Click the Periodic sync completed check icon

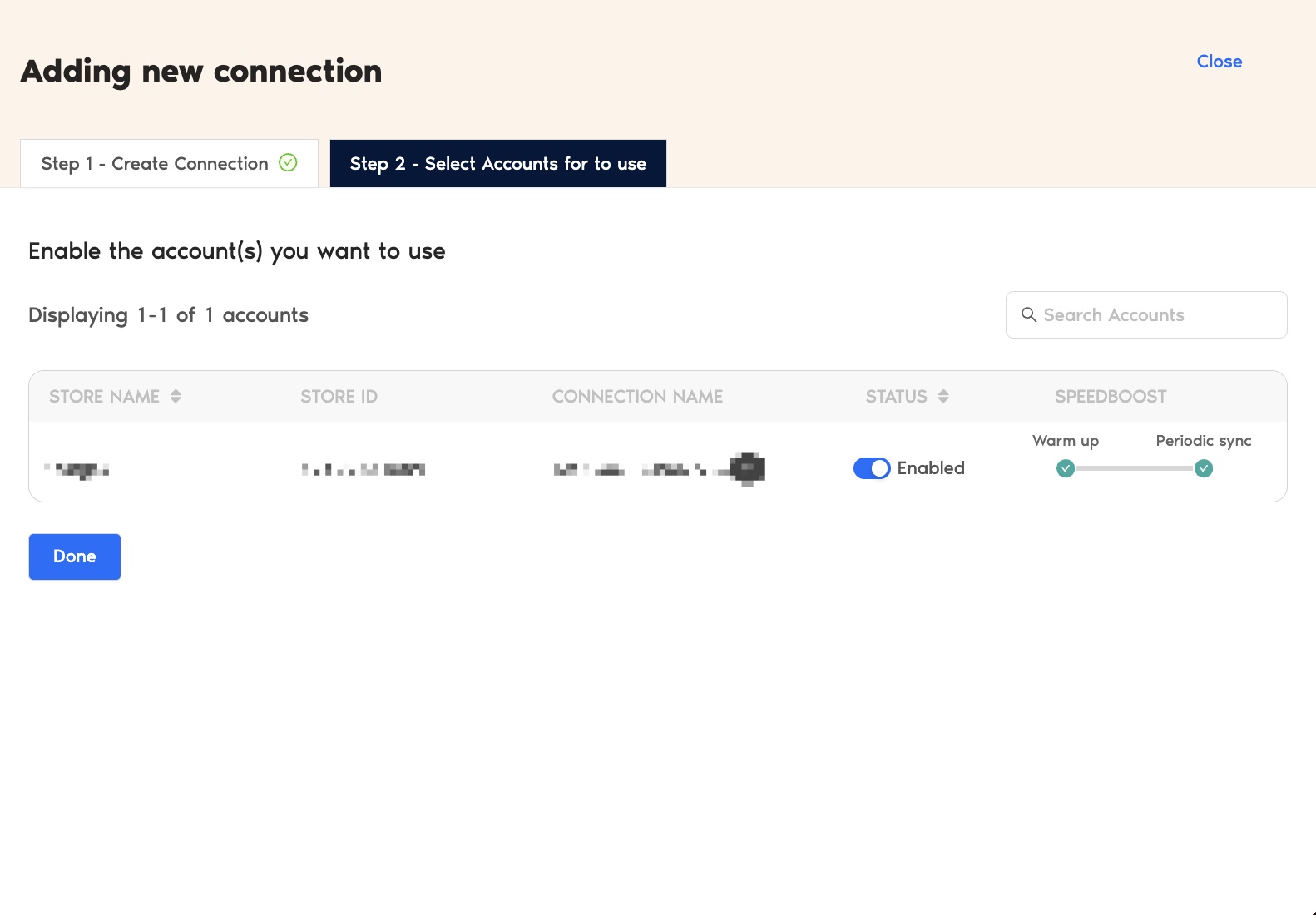(x=1203, y=469)
